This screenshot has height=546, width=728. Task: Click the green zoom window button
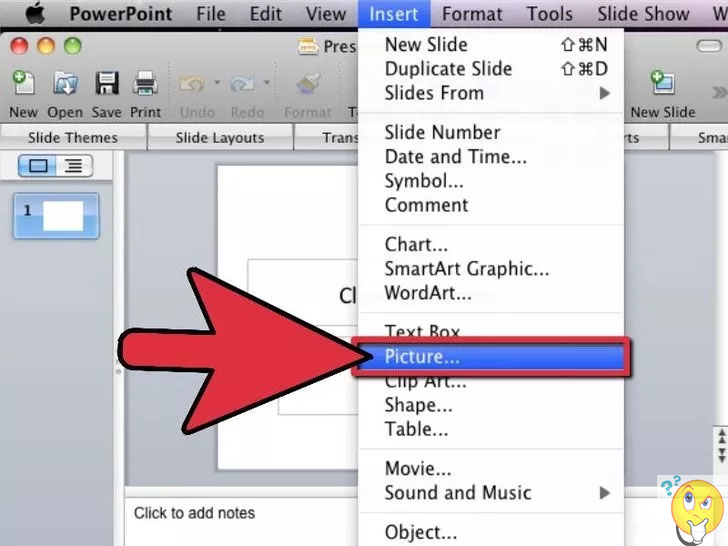pyautogui.click(x=73, y=46)
